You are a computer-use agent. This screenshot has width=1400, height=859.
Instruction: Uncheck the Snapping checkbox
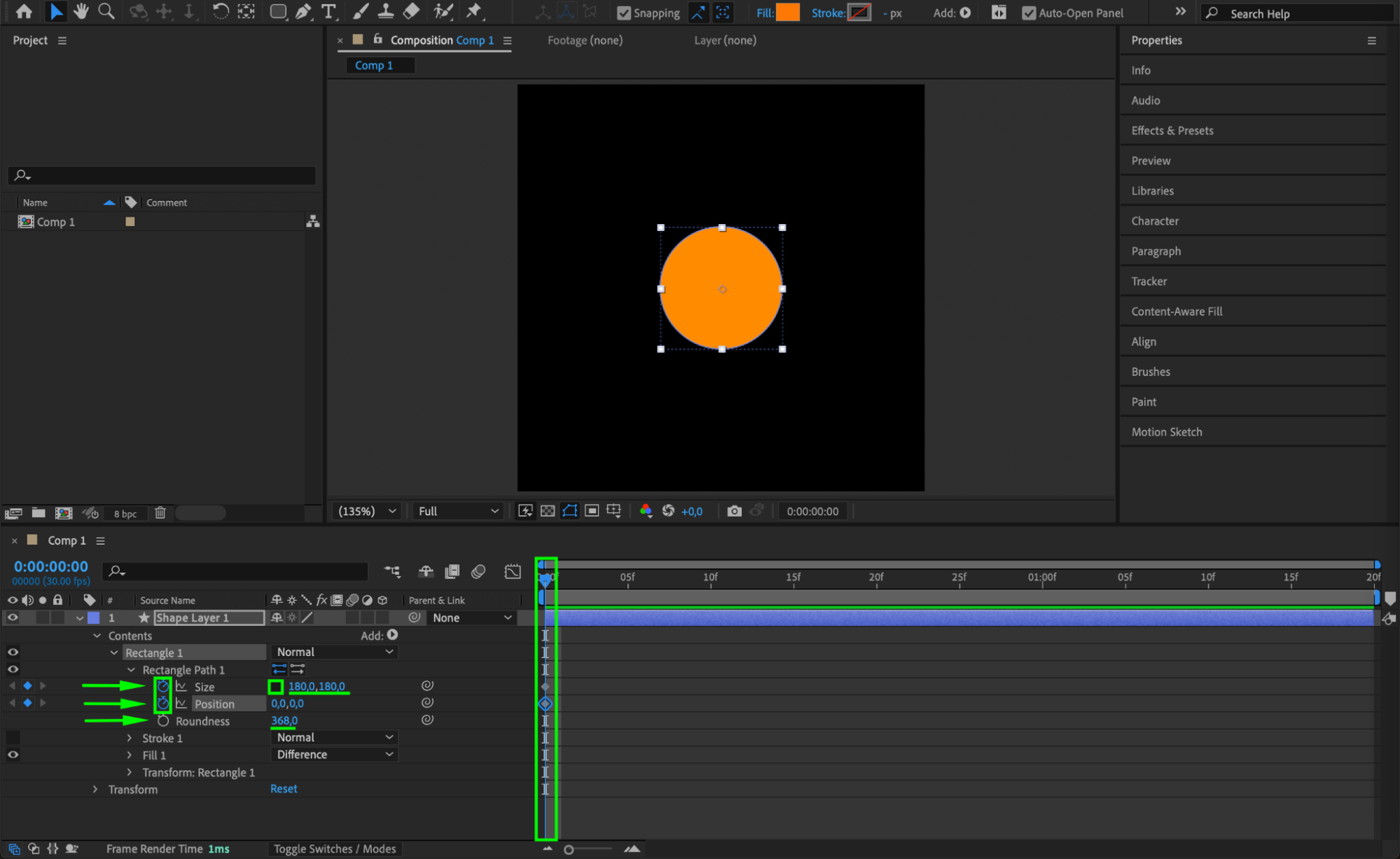pos(623,13)
